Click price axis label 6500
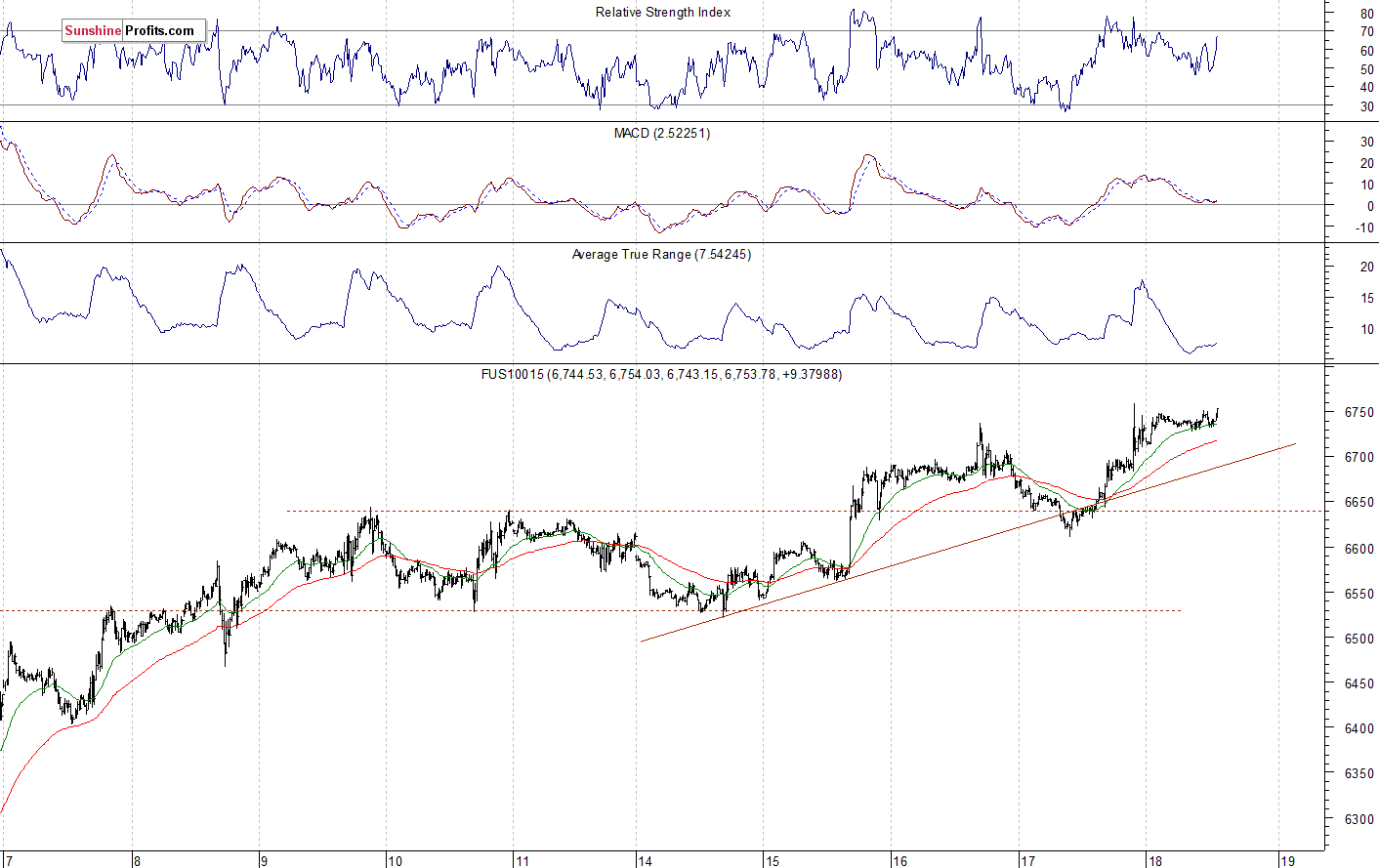The height and width of the screenshot is (868, 1379). click(x=1359, y=639)
